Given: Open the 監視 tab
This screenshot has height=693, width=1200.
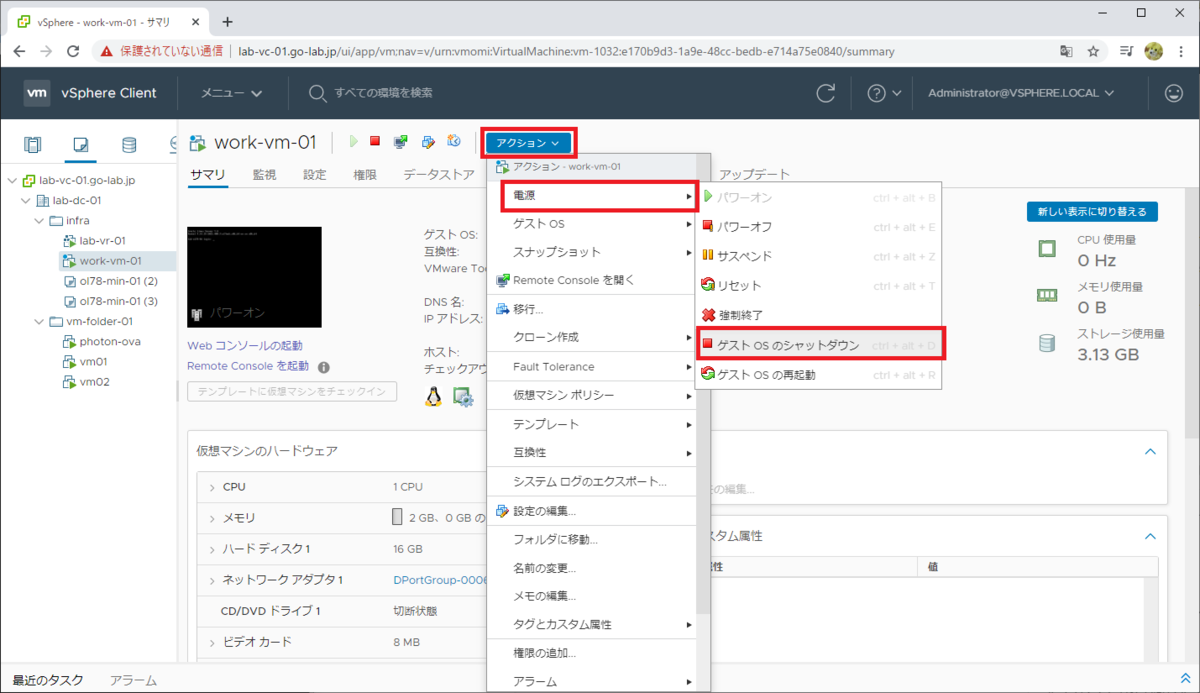Looking at the screenshot, I should [264, 175].
